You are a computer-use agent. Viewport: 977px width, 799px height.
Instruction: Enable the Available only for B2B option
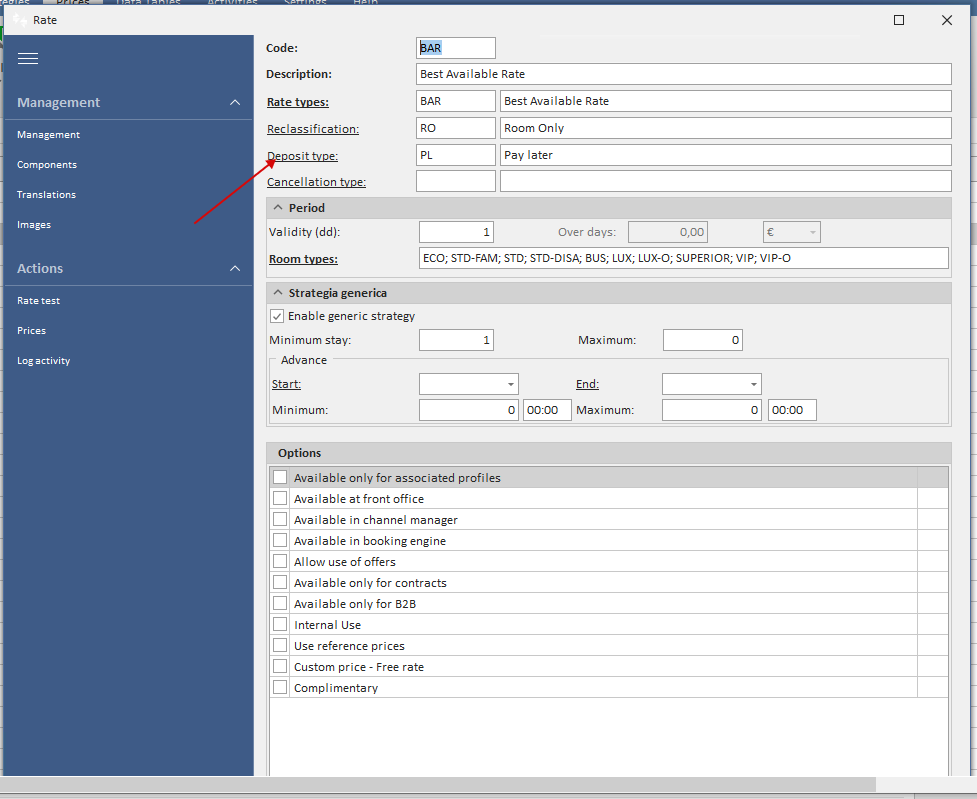coord(280,603)
